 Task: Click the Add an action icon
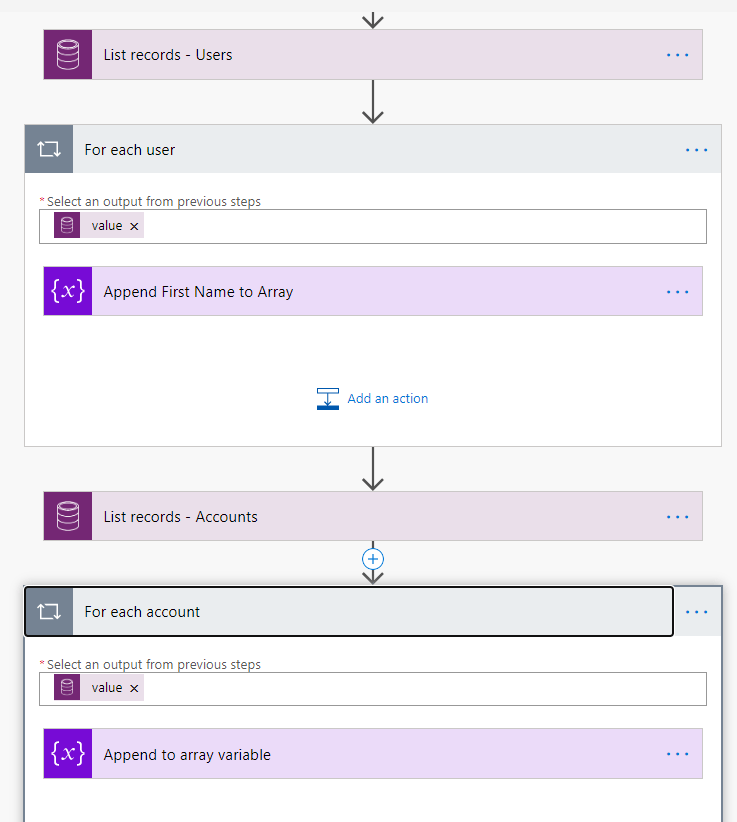pos(327,399)
